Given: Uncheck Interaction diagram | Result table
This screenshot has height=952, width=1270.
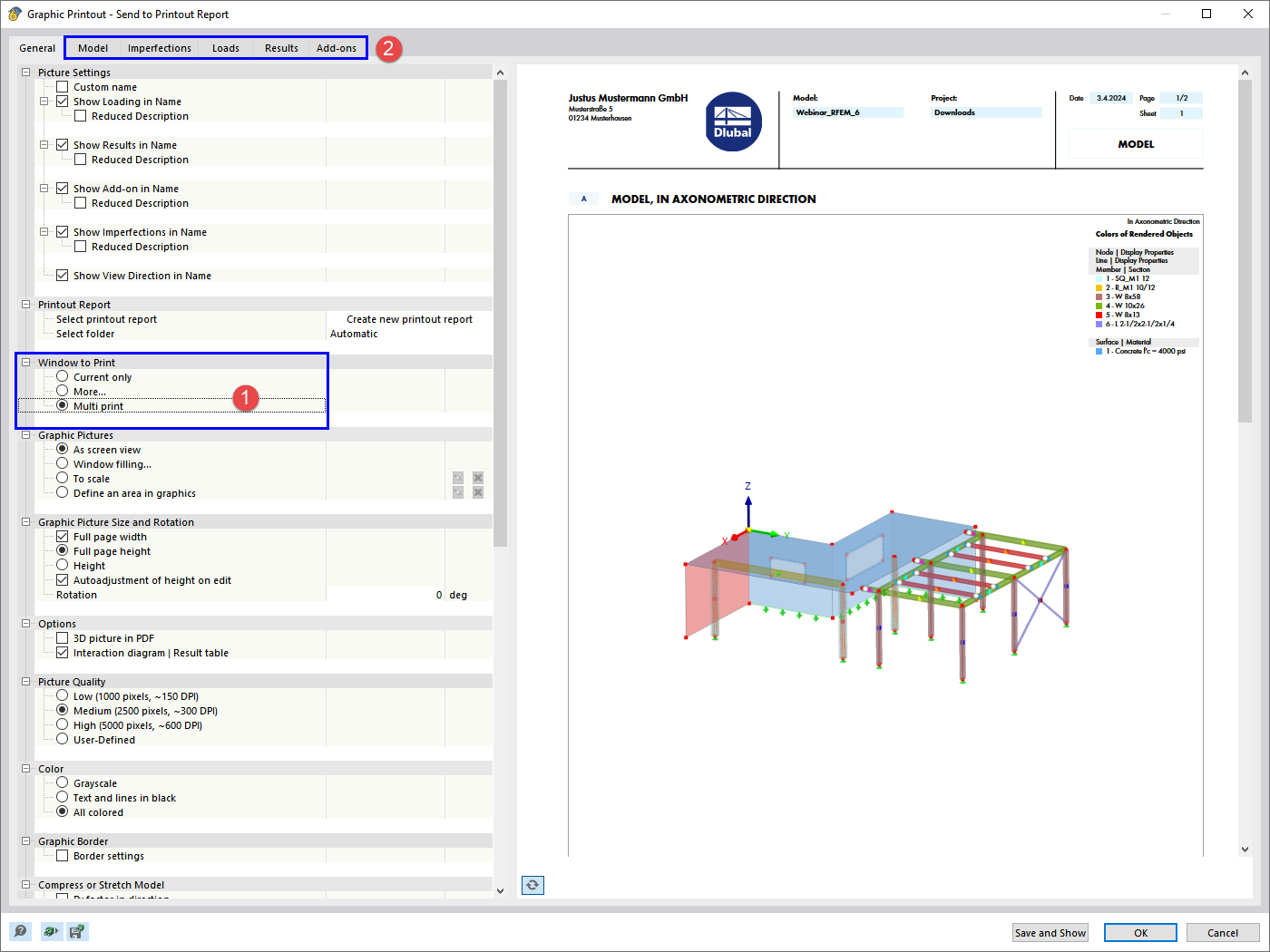Looking at the screenshot, I should point(63,653).
